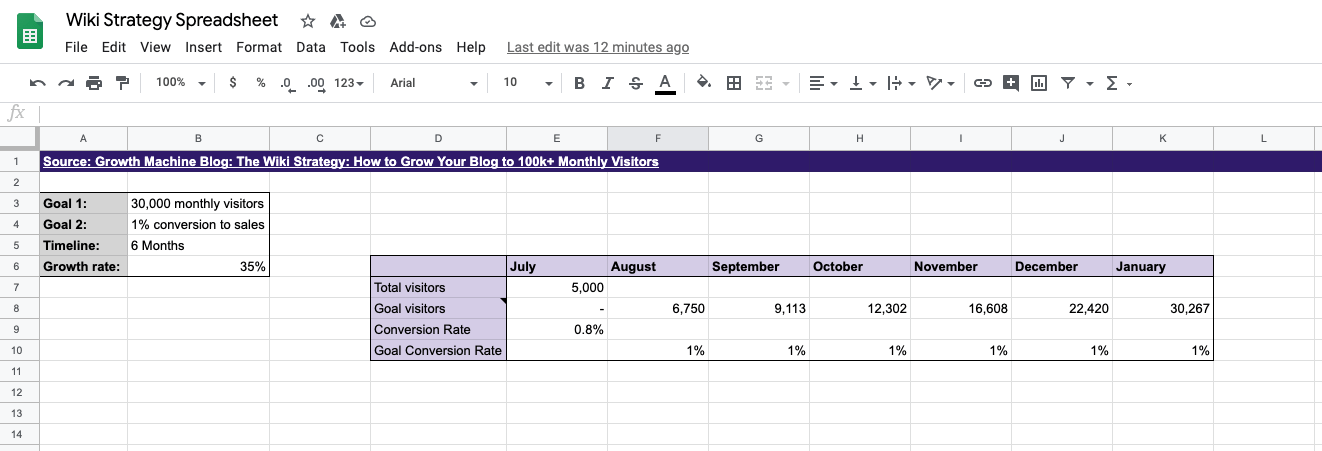Open the zoom level 100% dropdown
The height and width of the screenshot is (451, 1322).
180,83
